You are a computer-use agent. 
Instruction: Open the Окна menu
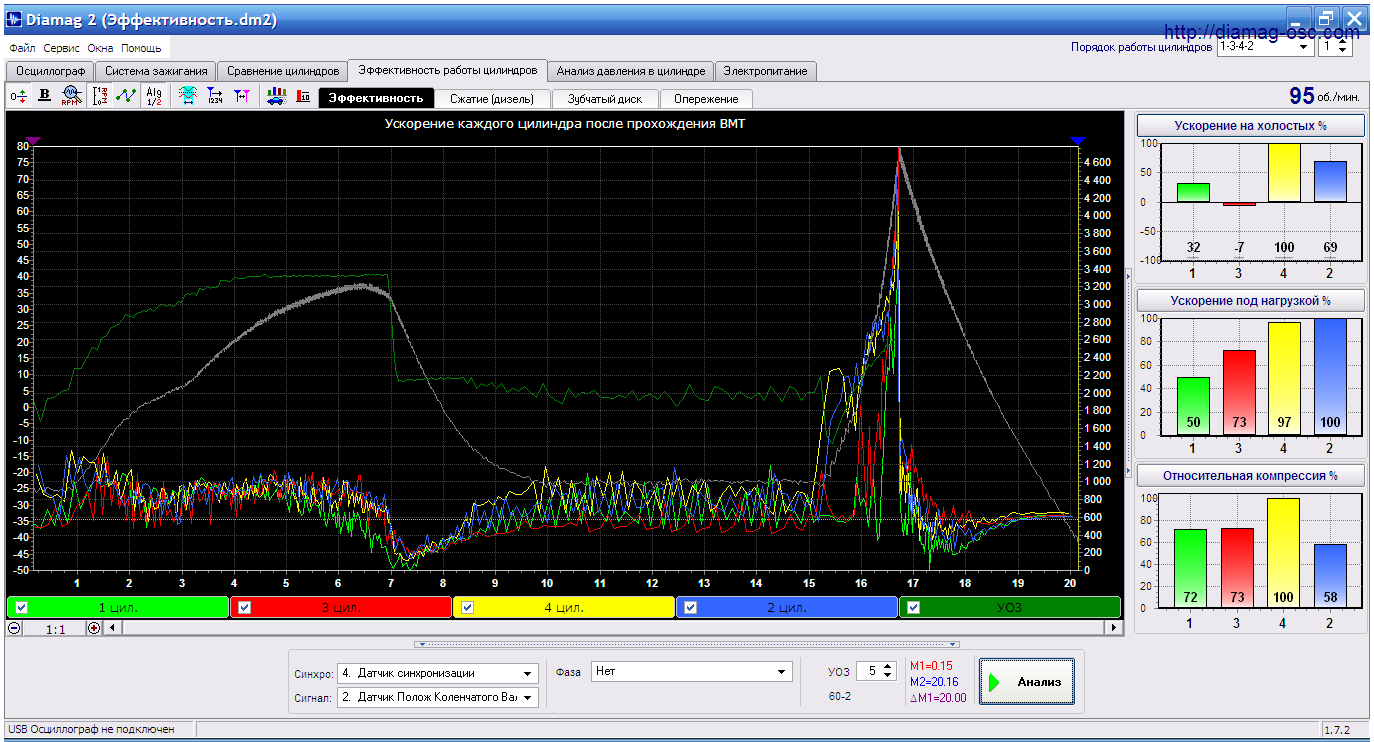100,48
